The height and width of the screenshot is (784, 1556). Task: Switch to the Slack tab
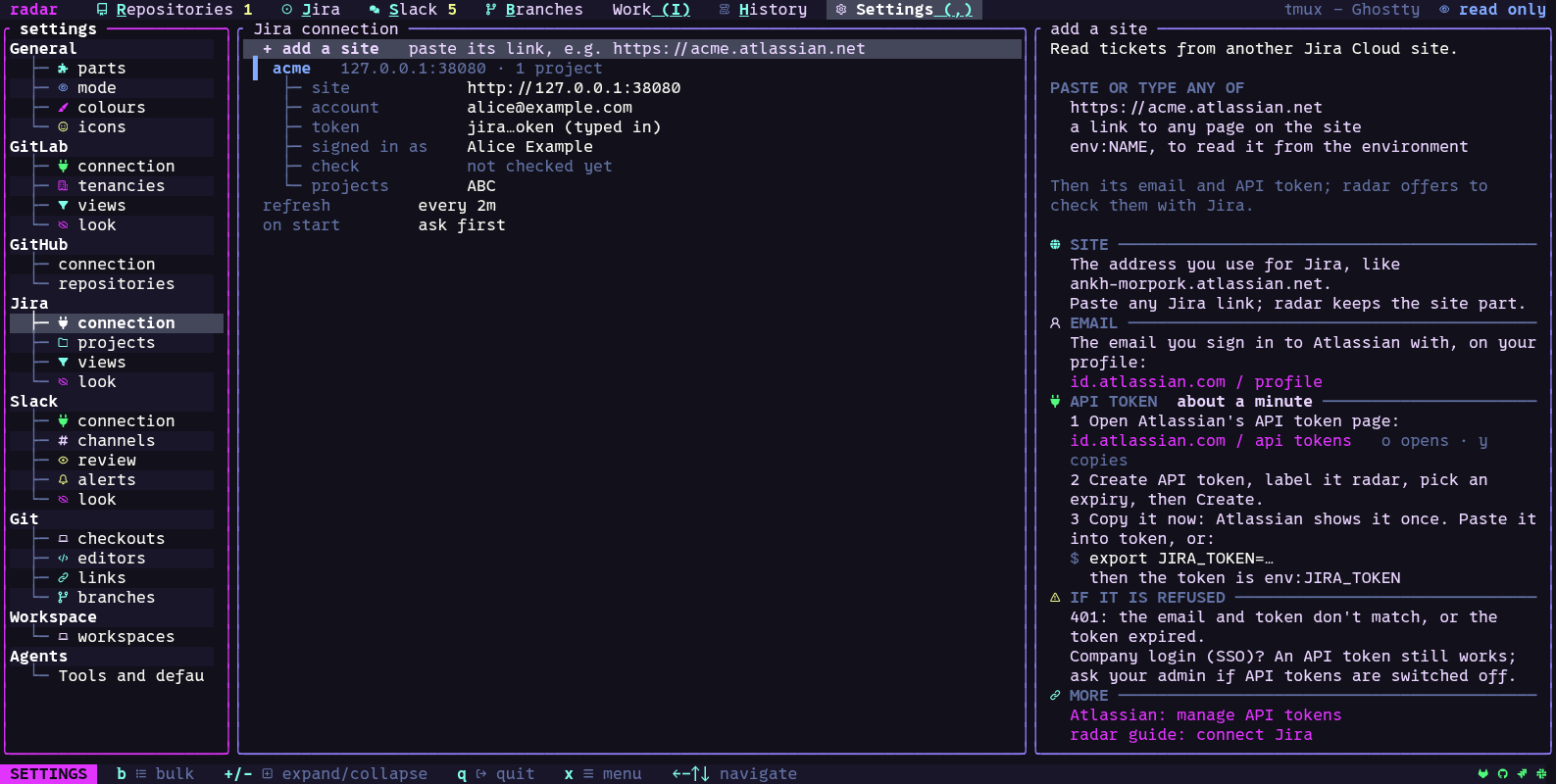pos(413,10)
